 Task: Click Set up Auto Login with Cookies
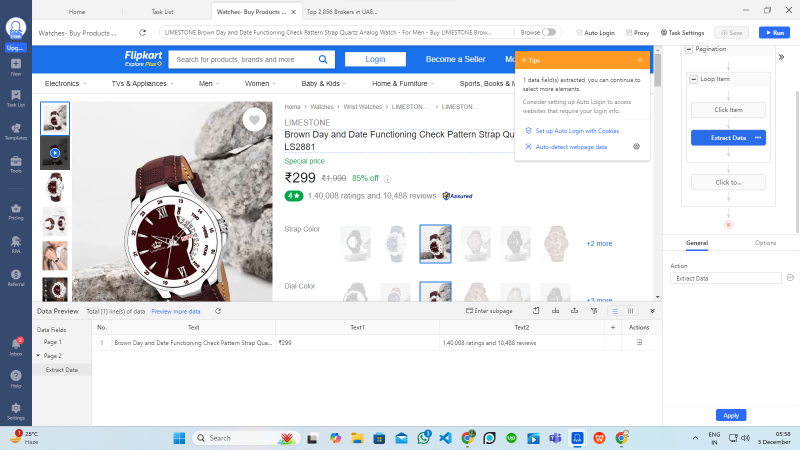pos(577,131)
